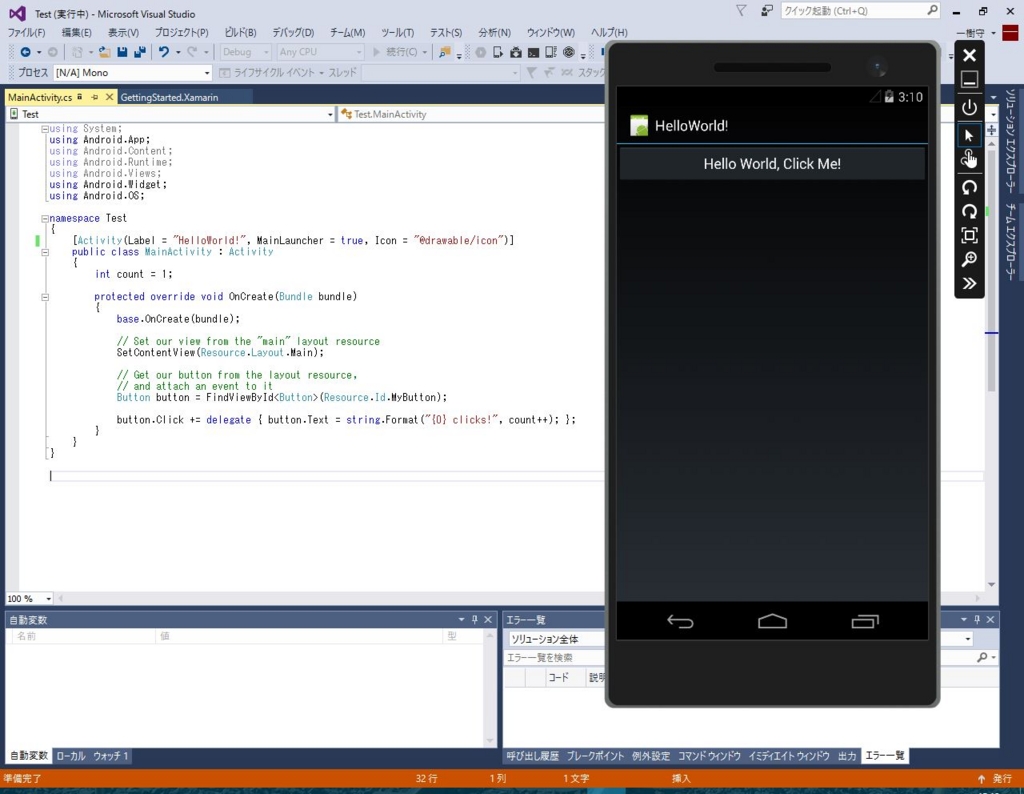Collapse the MainActivity class block
1024x794 pixels.
44,252
